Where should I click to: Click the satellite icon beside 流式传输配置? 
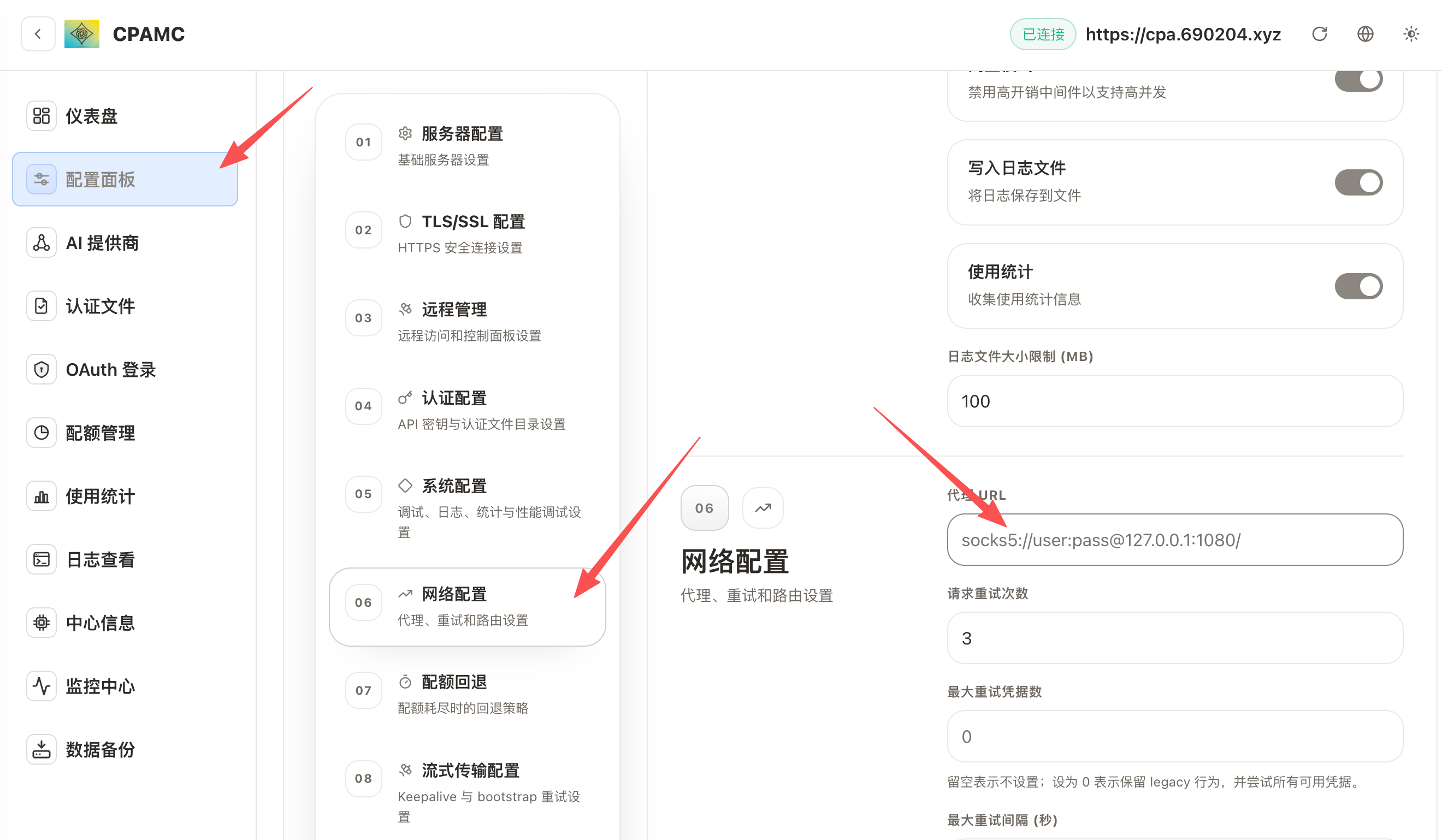405,770
